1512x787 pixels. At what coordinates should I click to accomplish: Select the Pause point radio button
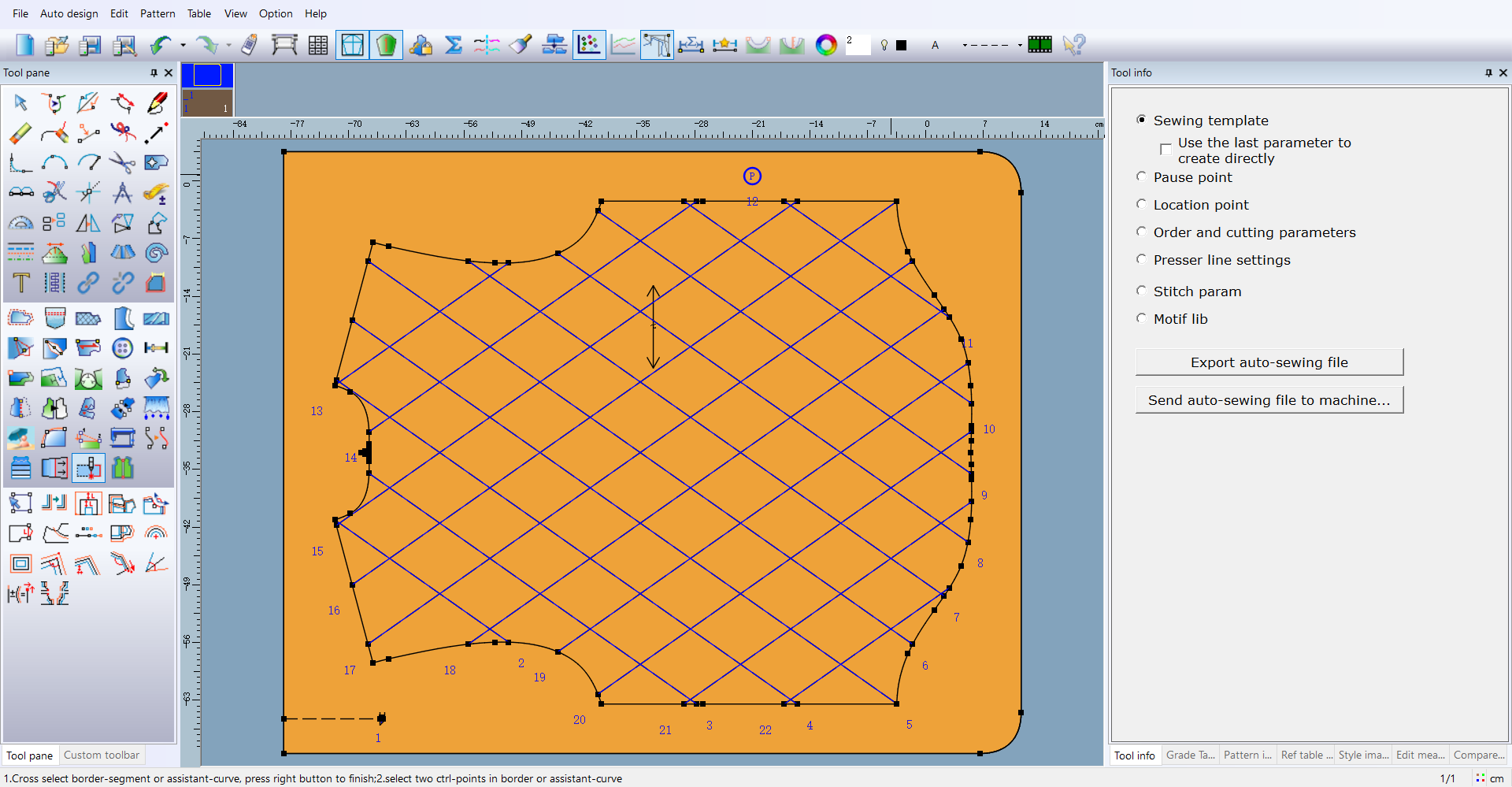coord(1141,176)
